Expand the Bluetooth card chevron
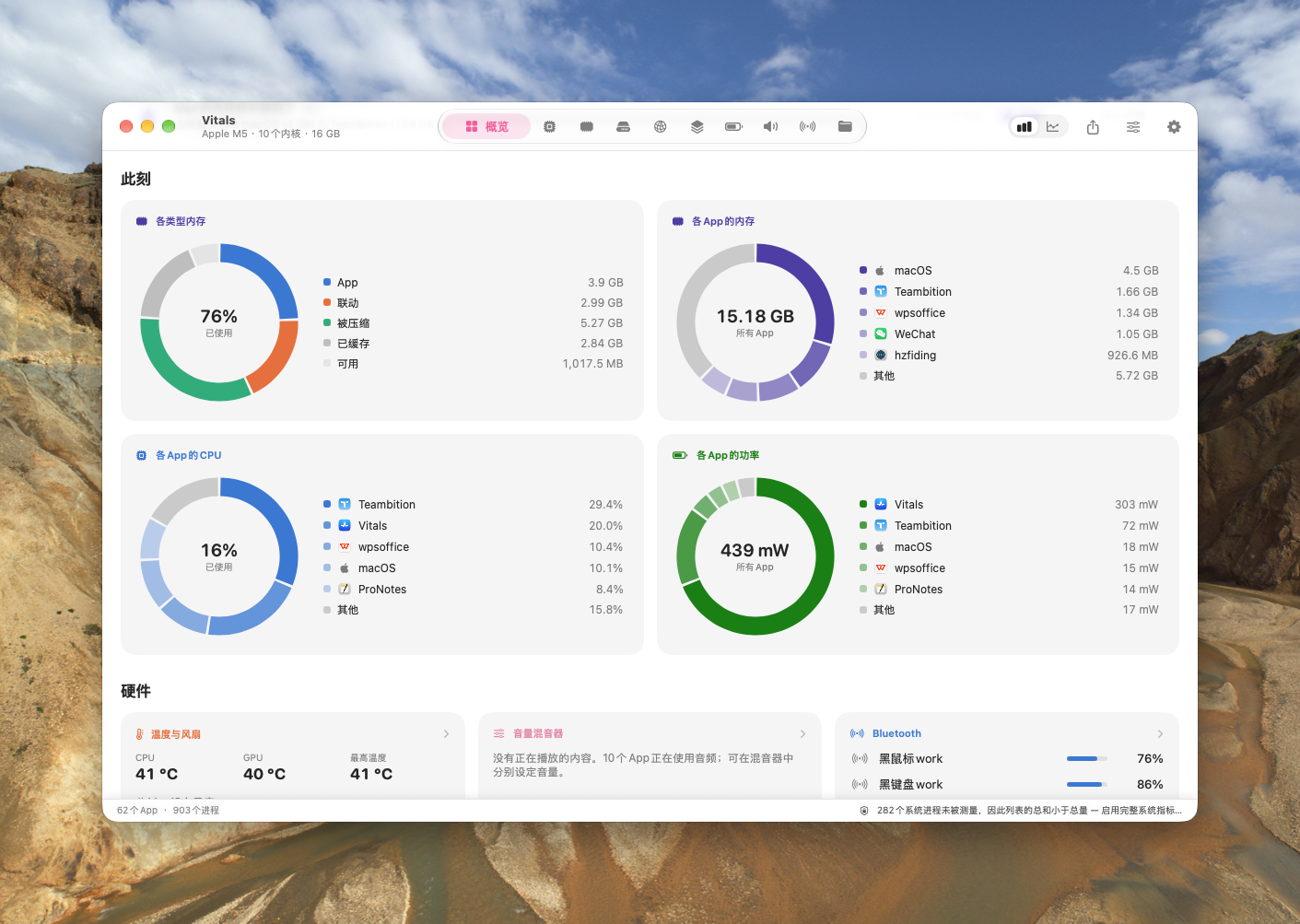This screenshot has height=924, width=1300. 1161,734
